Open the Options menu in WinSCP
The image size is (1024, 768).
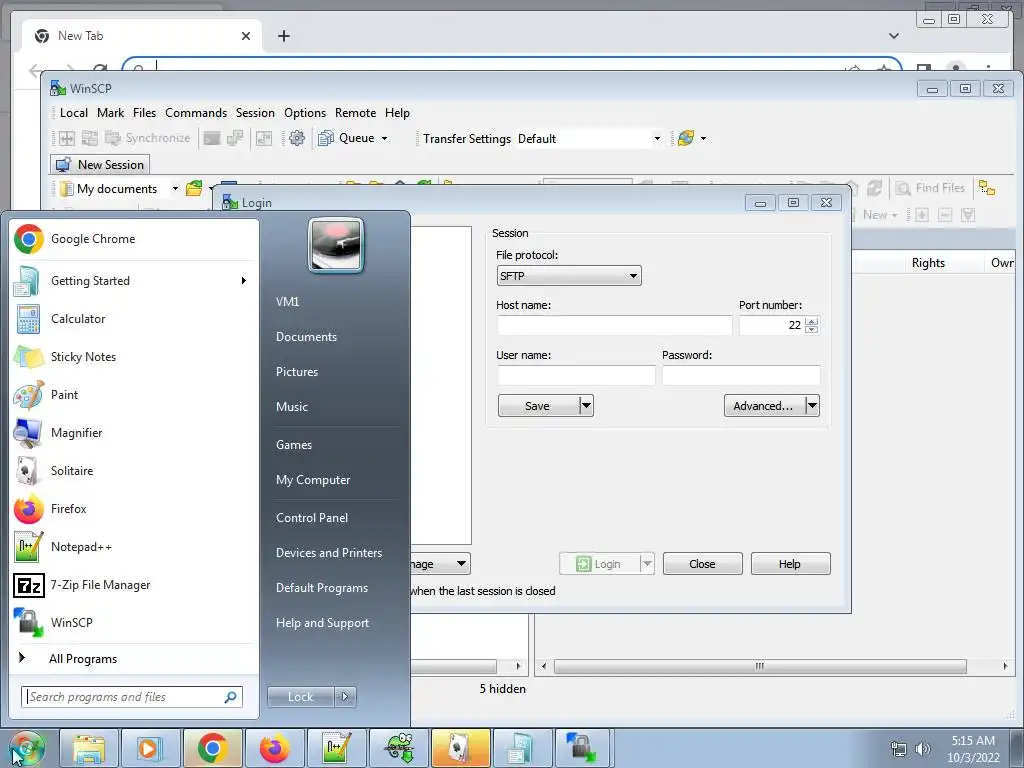click(x=305, y=113)
